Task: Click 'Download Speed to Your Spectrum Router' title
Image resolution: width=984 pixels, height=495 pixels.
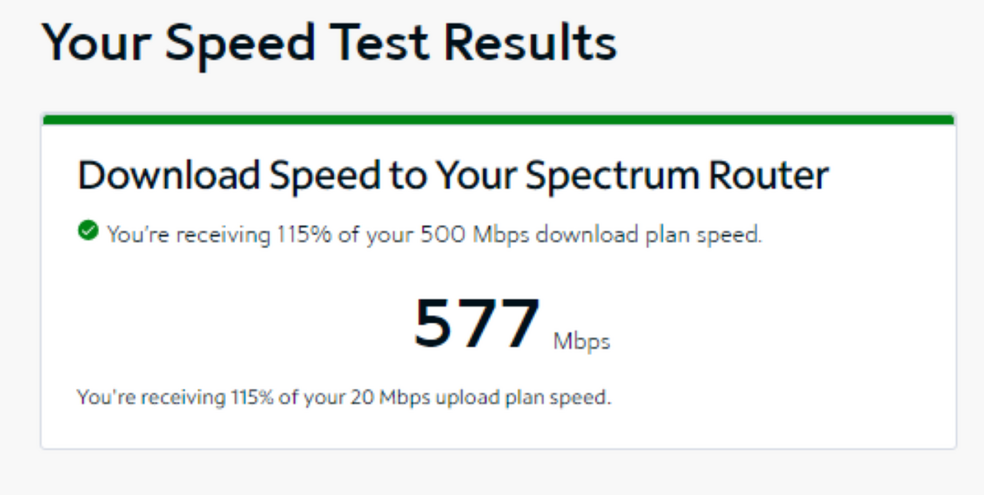Action: (x=453, y=175)
